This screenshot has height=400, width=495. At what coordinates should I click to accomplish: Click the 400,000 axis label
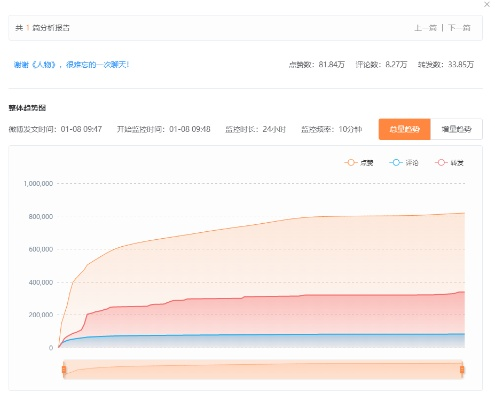click(x=41, y=282)
